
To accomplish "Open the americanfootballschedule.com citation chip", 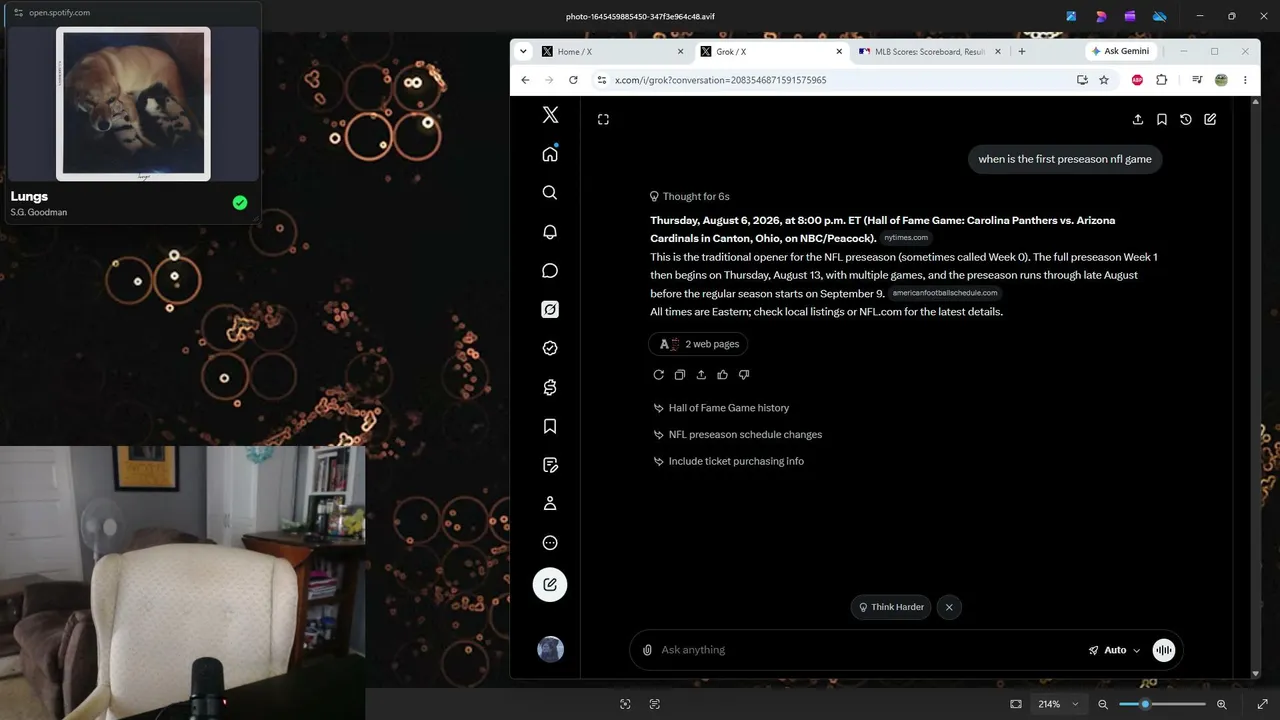I will coord(945,293).
